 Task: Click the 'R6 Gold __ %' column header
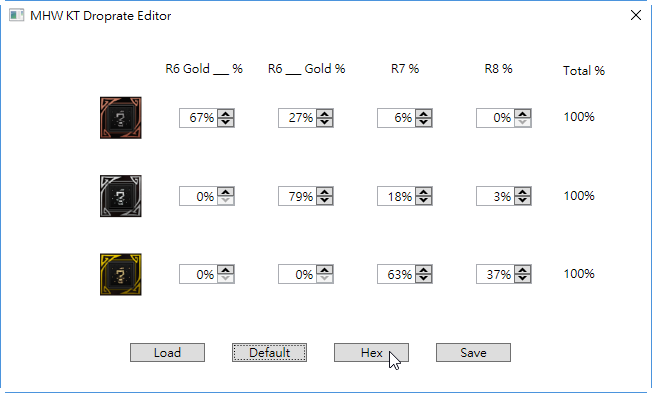[x=204, y=69]
